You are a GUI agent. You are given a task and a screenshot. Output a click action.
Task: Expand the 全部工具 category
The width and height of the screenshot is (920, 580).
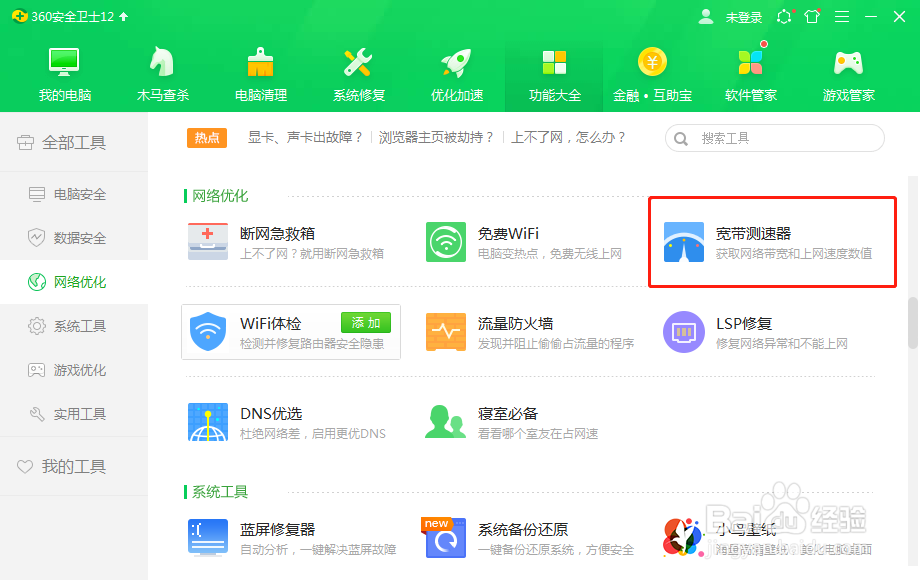tap(73, 141)
